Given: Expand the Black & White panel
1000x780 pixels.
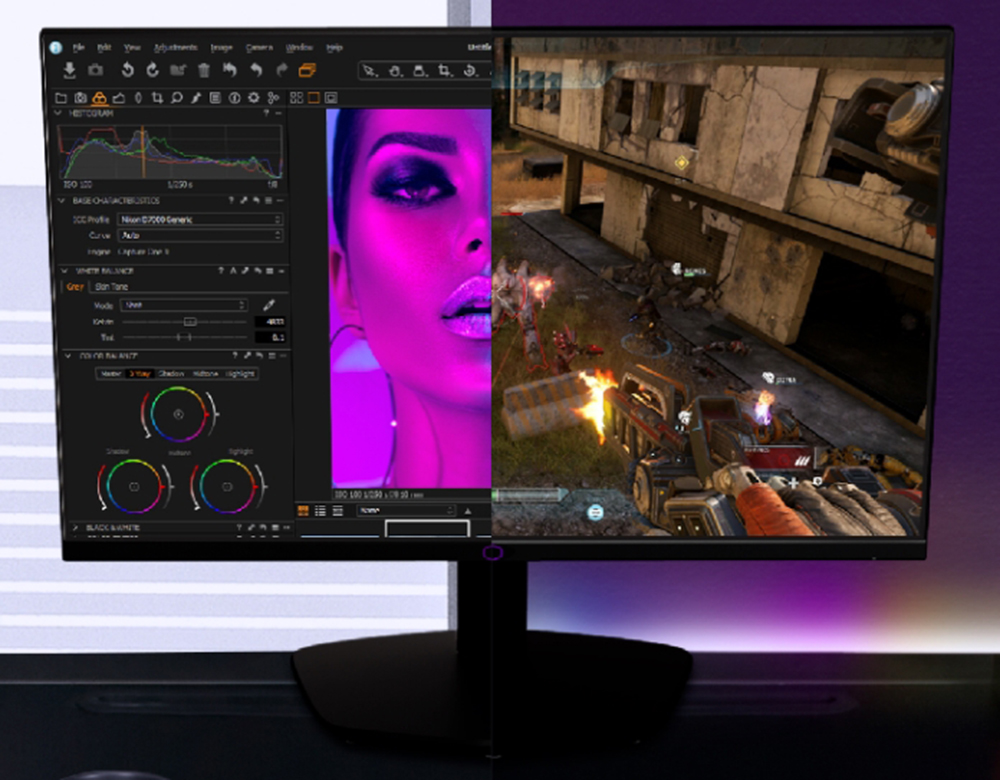Looking at the screenshot, I should [74, 527].
